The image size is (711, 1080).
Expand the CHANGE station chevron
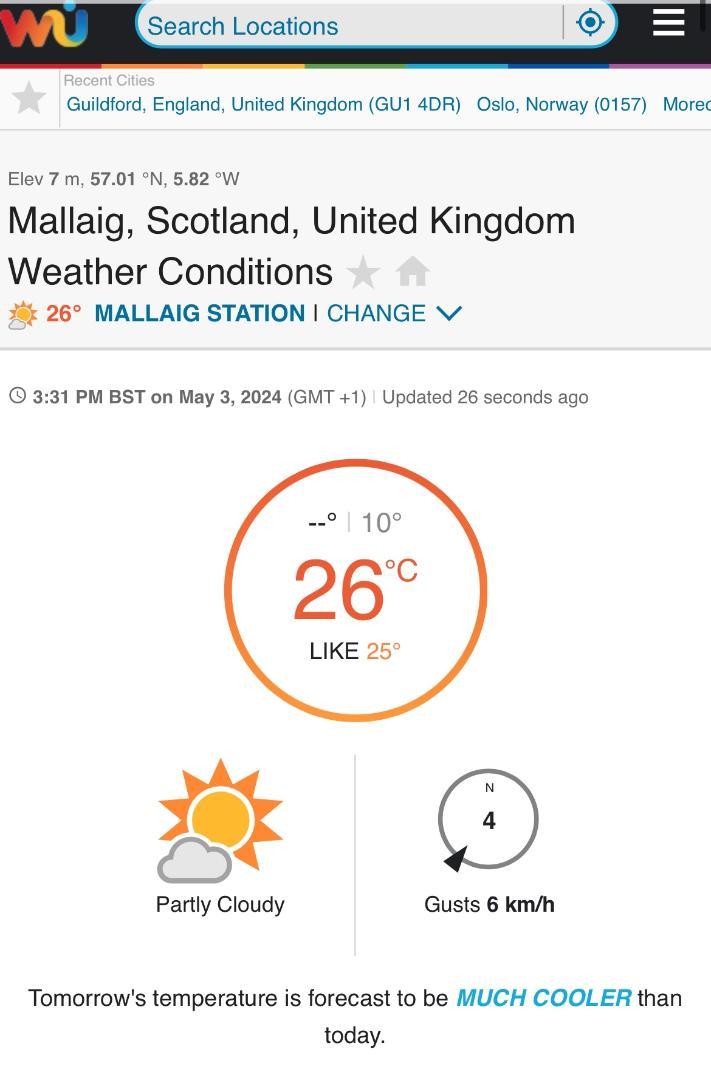click(x=449, y=313)
